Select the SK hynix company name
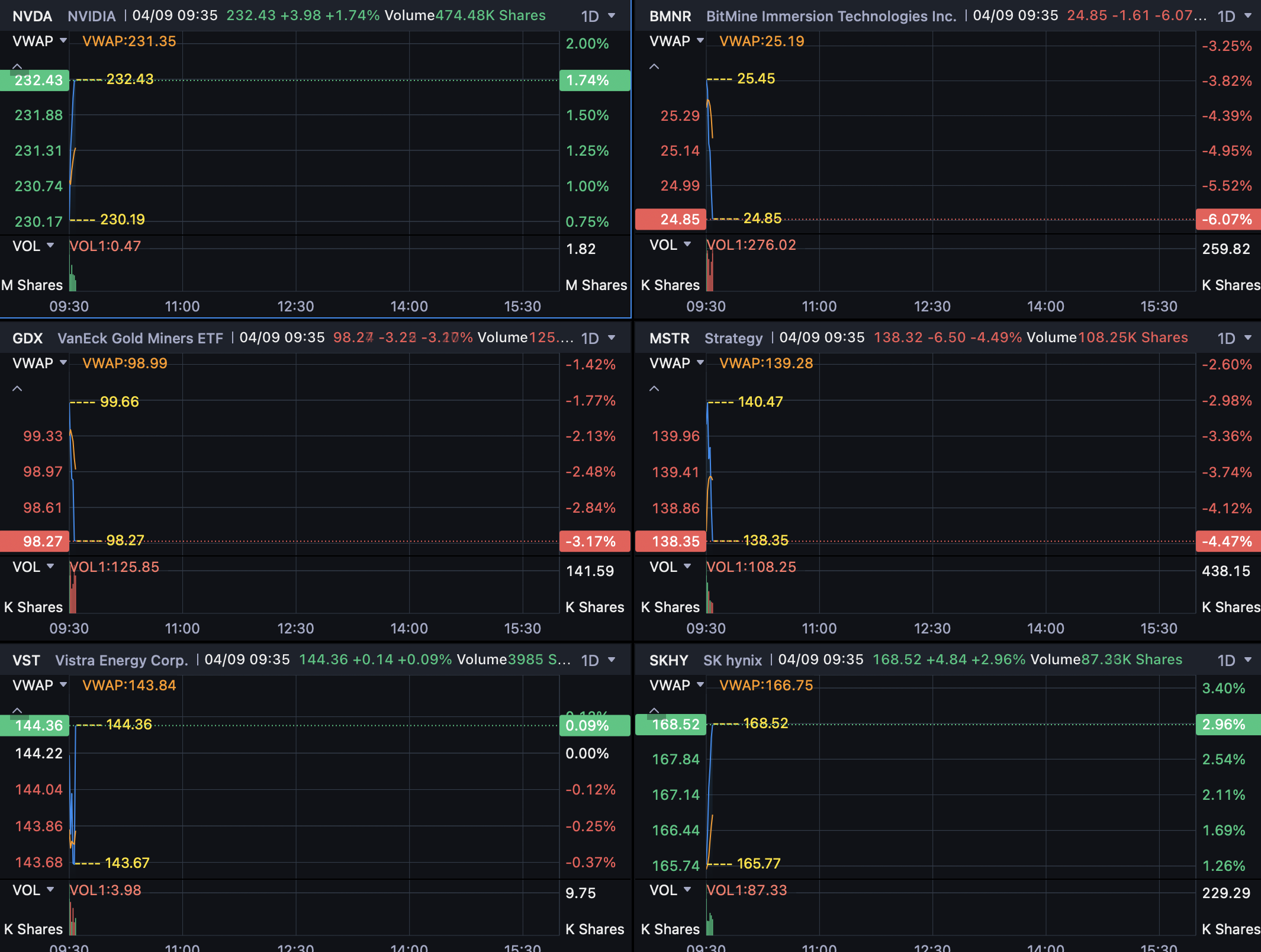This screenshot has width=1261, height=952. [x=732, y=660]
